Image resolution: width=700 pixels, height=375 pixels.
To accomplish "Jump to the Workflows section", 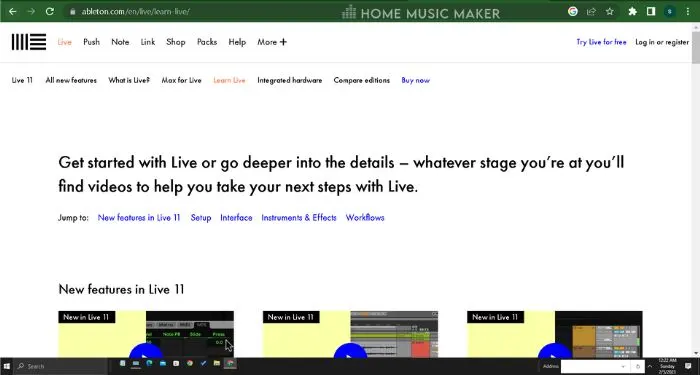I will click(365, 218).
